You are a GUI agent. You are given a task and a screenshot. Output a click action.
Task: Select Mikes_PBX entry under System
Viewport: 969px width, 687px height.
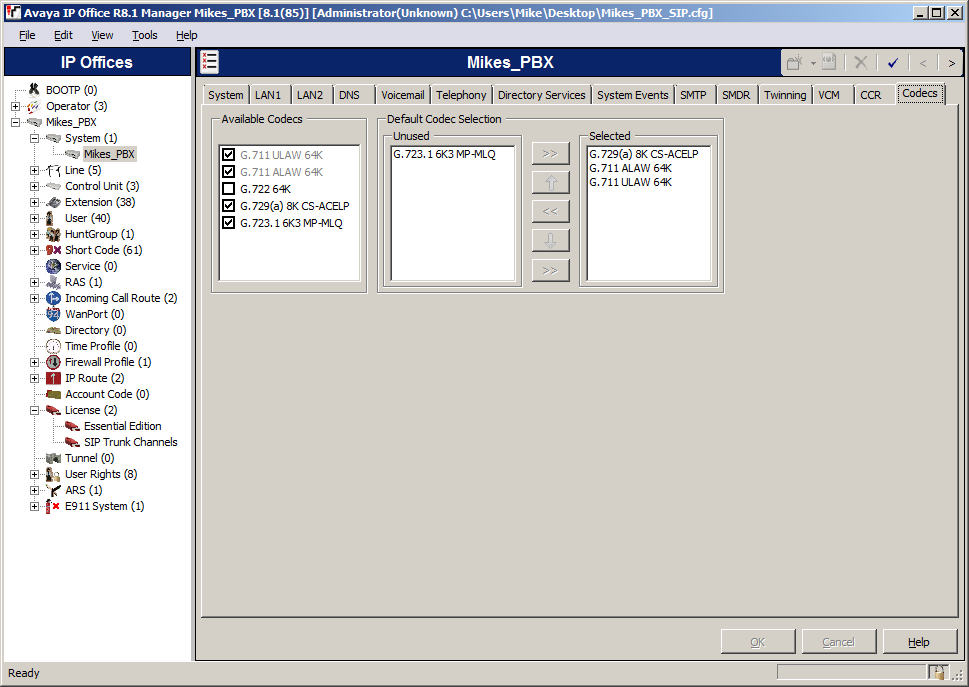109,154
